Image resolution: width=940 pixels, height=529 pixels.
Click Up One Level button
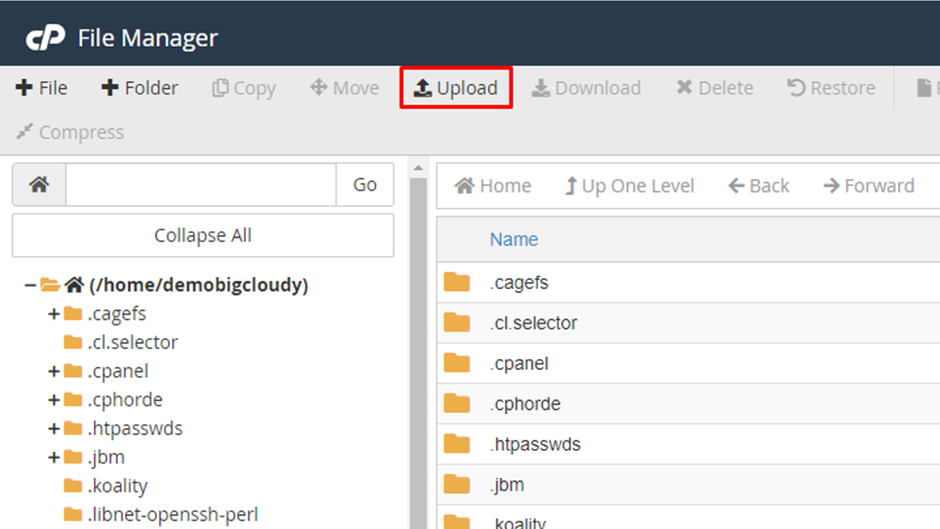[629, 186]
